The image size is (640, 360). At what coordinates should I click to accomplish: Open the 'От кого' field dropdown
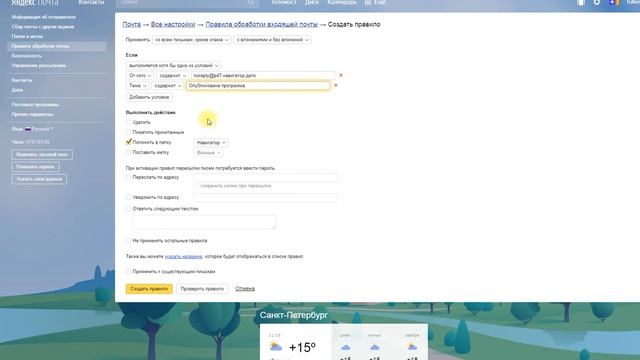(140, 76)
